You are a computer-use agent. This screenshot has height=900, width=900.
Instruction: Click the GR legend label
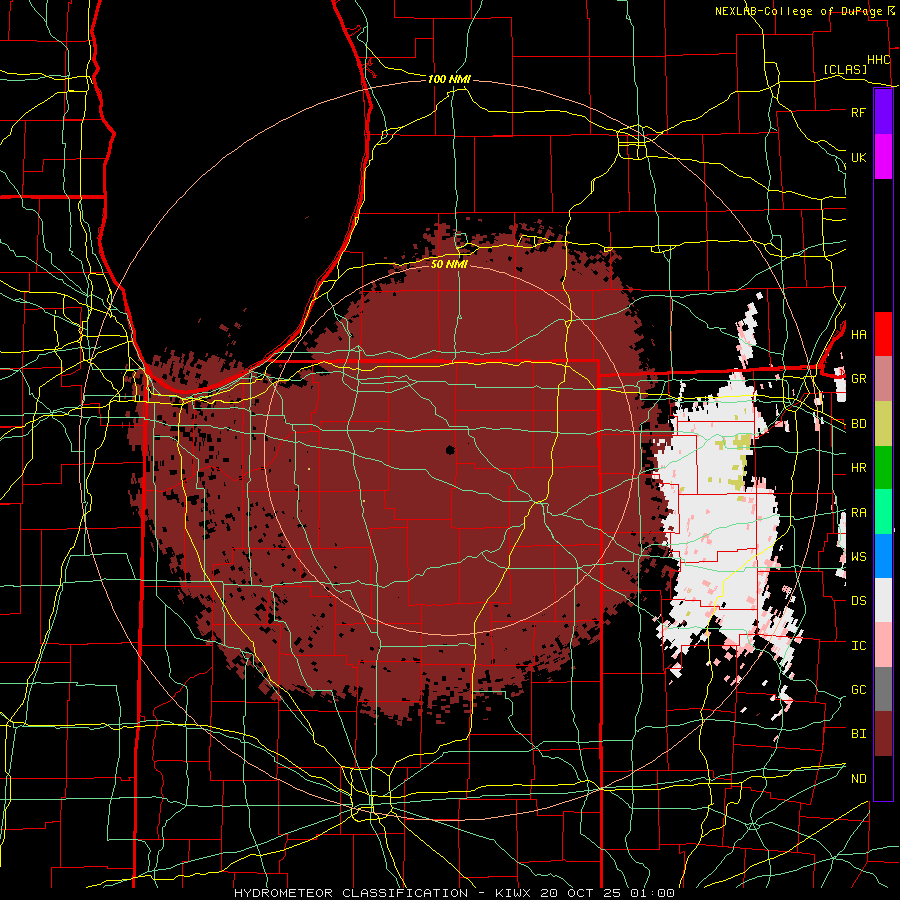858,379
